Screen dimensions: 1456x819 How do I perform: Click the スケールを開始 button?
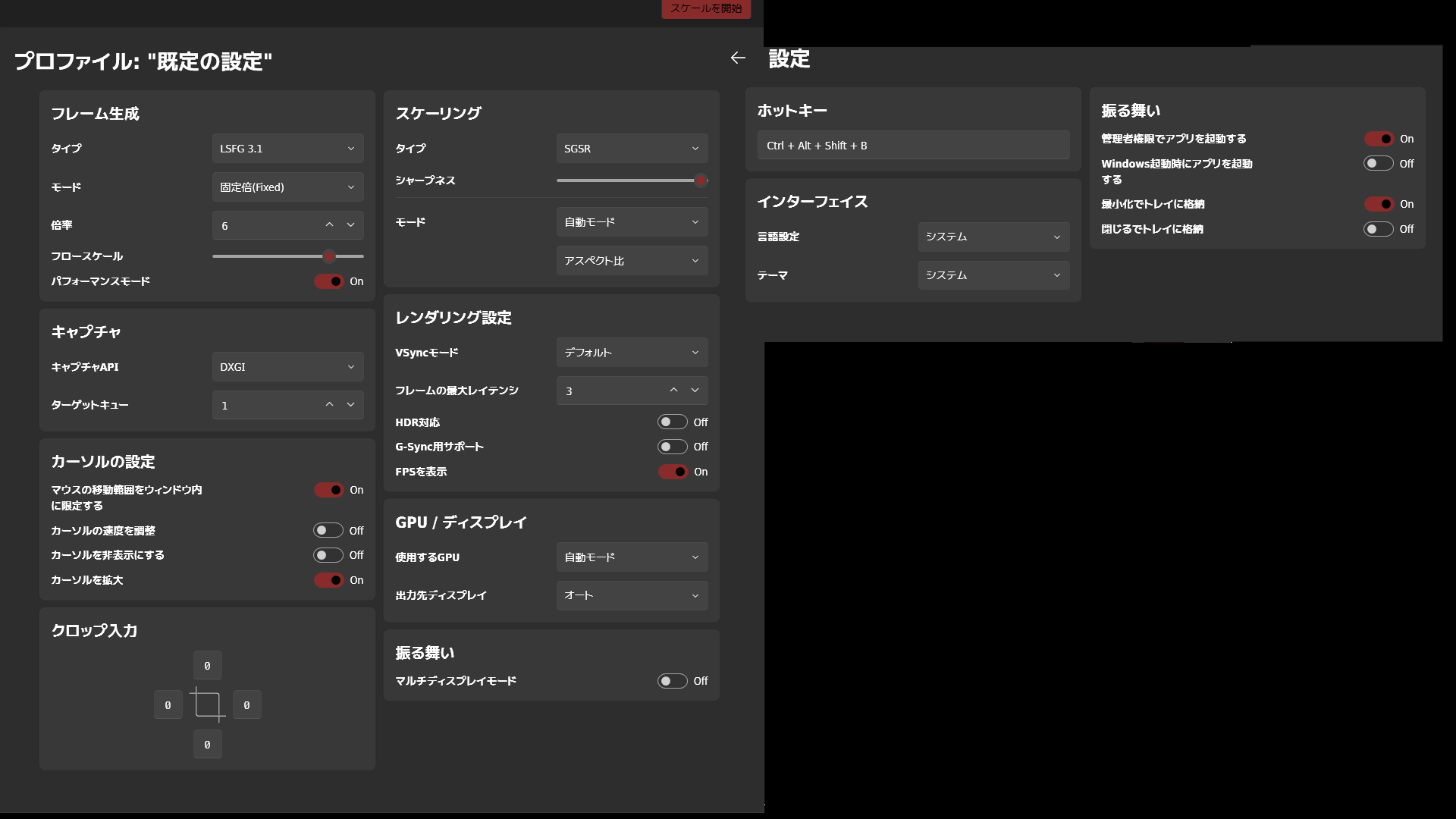tap(706, 8)
